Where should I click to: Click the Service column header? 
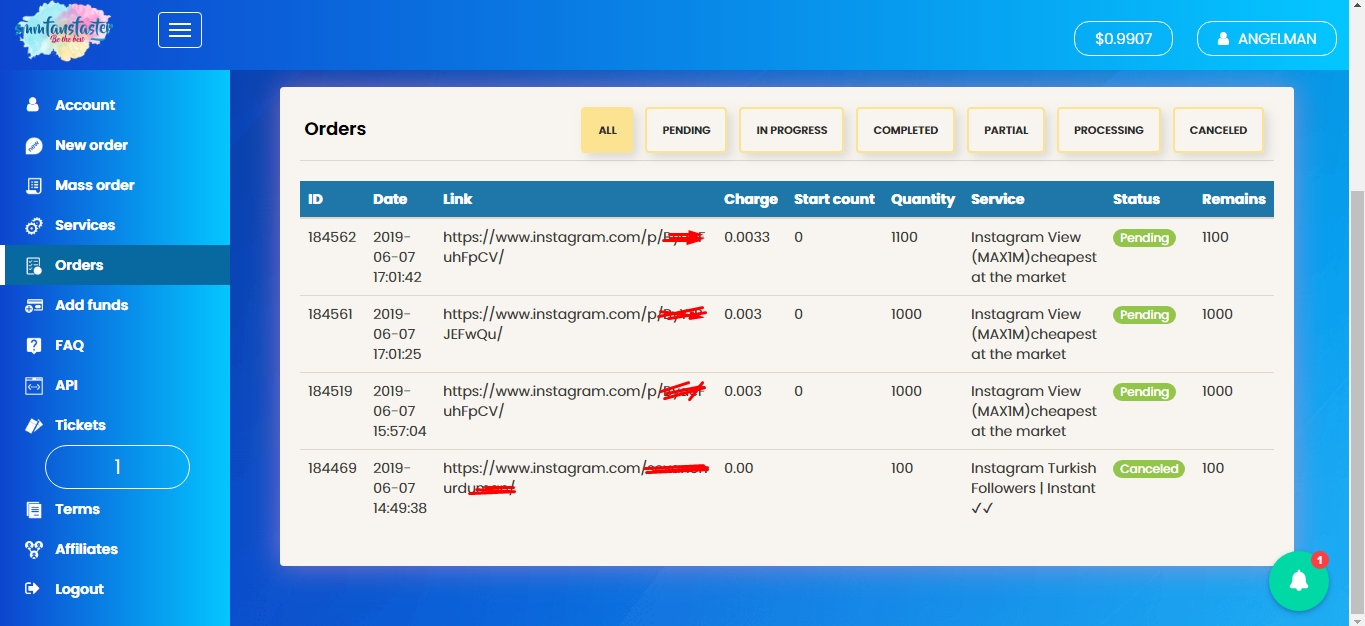[x=997, y=199]
